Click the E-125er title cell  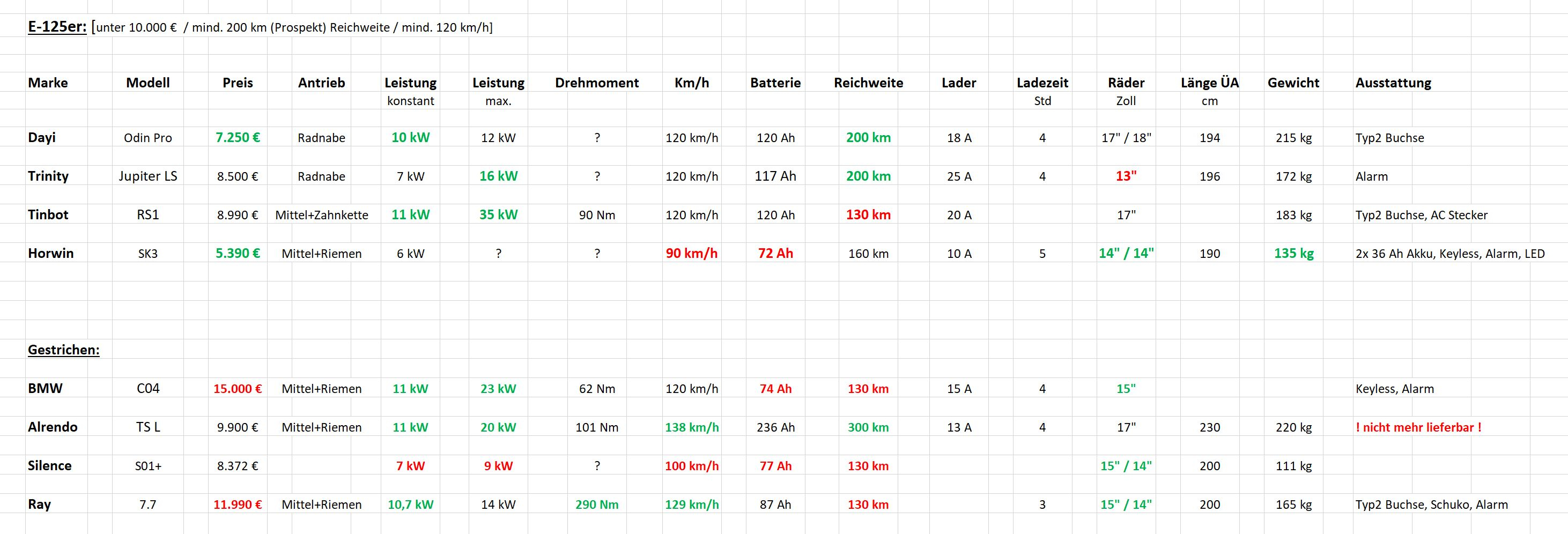[x=57, y=27]
